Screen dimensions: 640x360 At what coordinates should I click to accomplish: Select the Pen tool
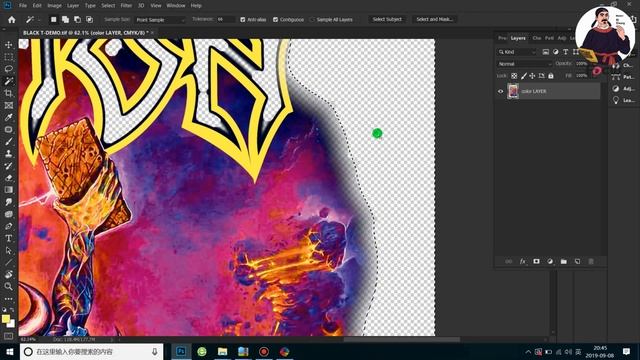(x=9, y=226)
